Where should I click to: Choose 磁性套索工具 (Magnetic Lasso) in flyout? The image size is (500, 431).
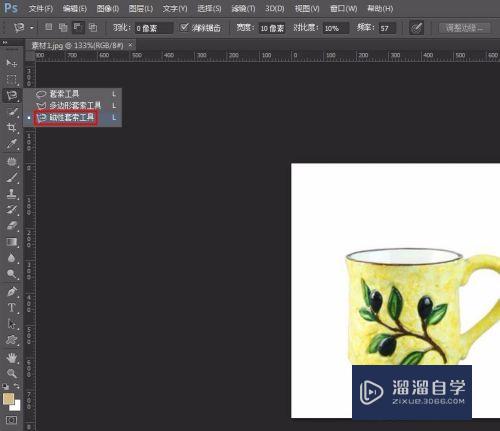(73, 117)
